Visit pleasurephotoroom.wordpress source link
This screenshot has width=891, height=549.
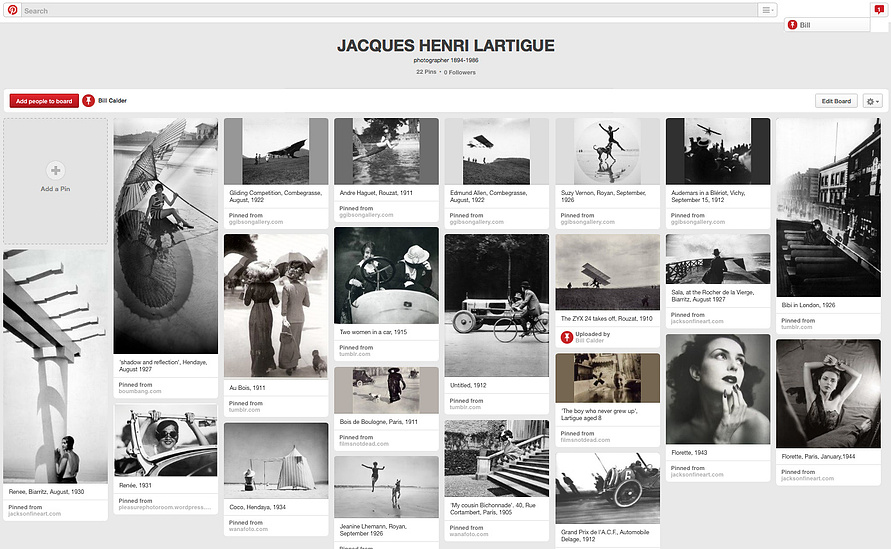165,508
